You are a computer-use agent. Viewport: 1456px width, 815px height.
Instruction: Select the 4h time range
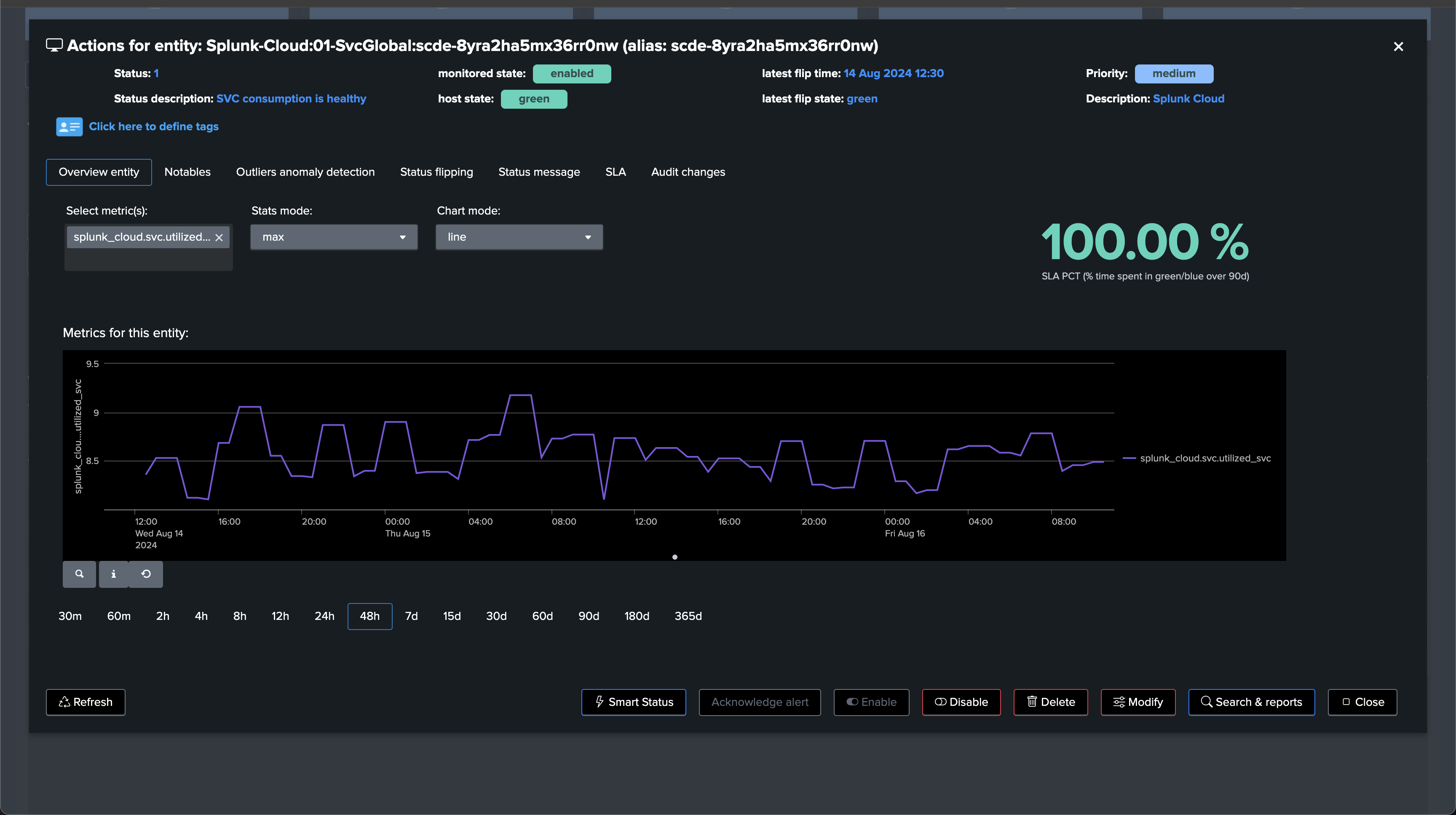pos(201,616)
